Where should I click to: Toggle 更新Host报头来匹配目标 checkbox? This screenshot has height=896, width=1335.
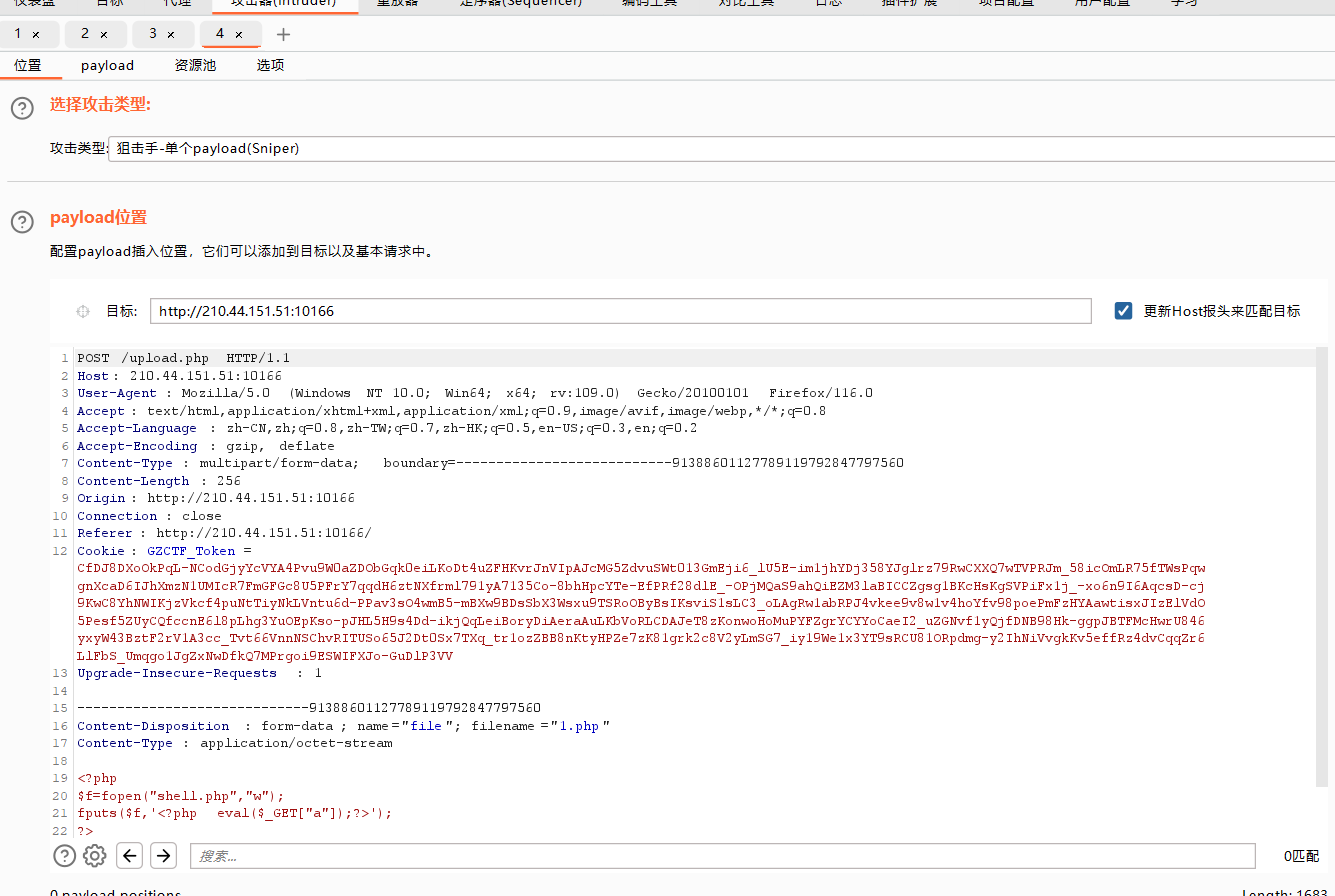pyautogui.click(x=1124, y=311)
